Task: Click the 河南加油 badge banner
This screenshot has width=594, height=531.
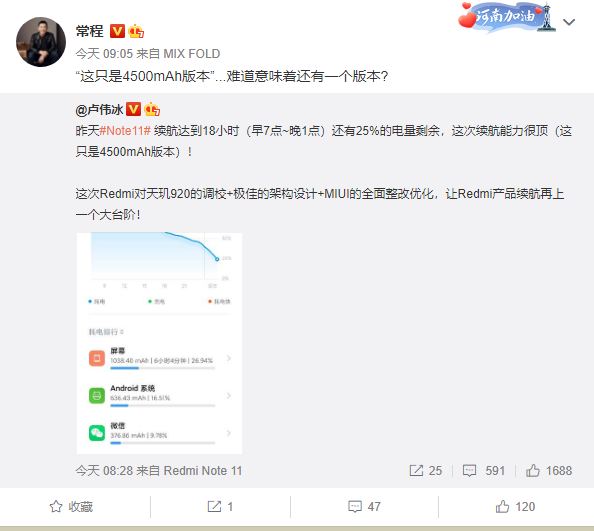Action: tap(507, 17)
